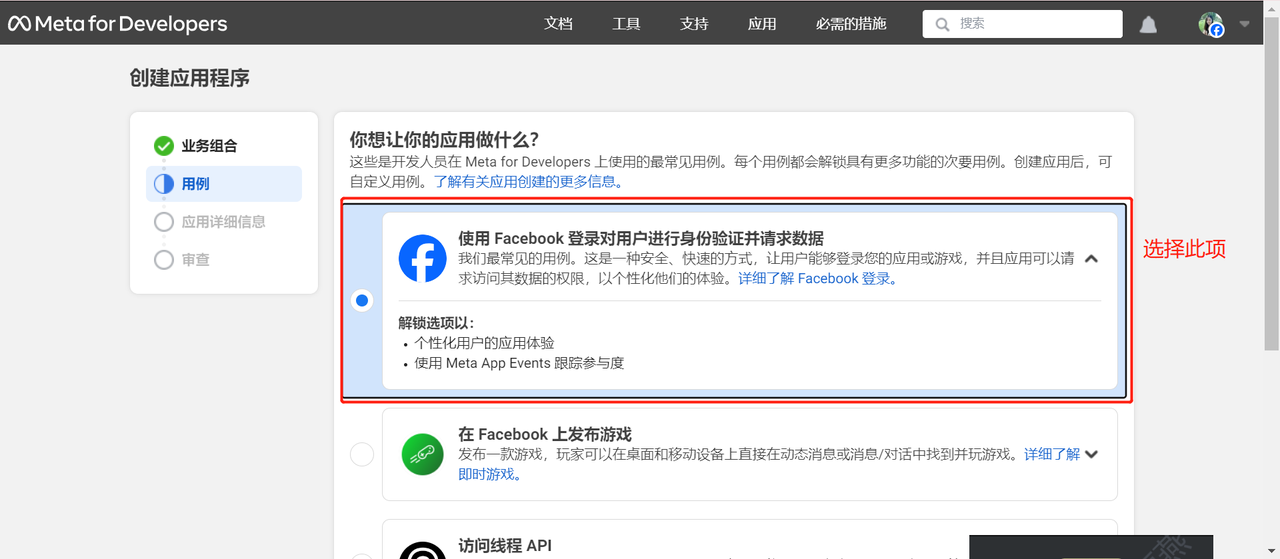Image resolution: width=1280 pixels, height=559 pixels.
Task: Click the 在 Facebook 上发布游戏 title
Action: (x=545, y=434)
